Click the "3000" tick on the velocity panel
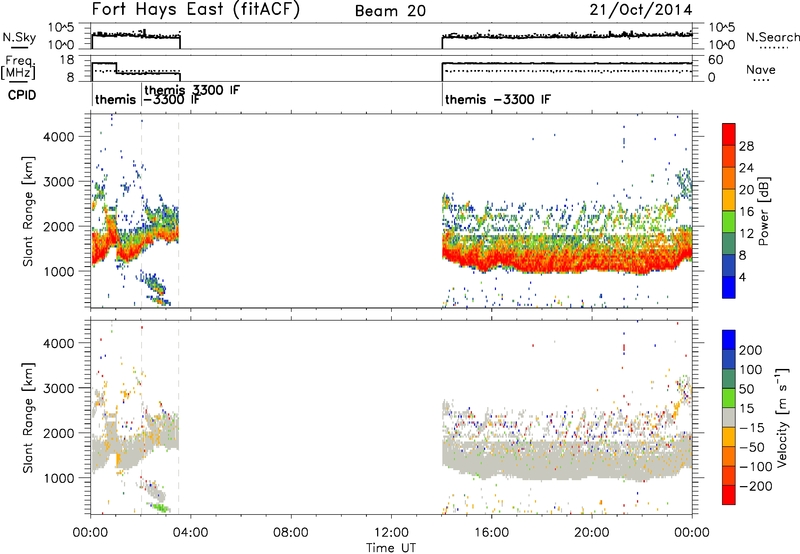Screen dimensions: 800x554 (58, 388)
